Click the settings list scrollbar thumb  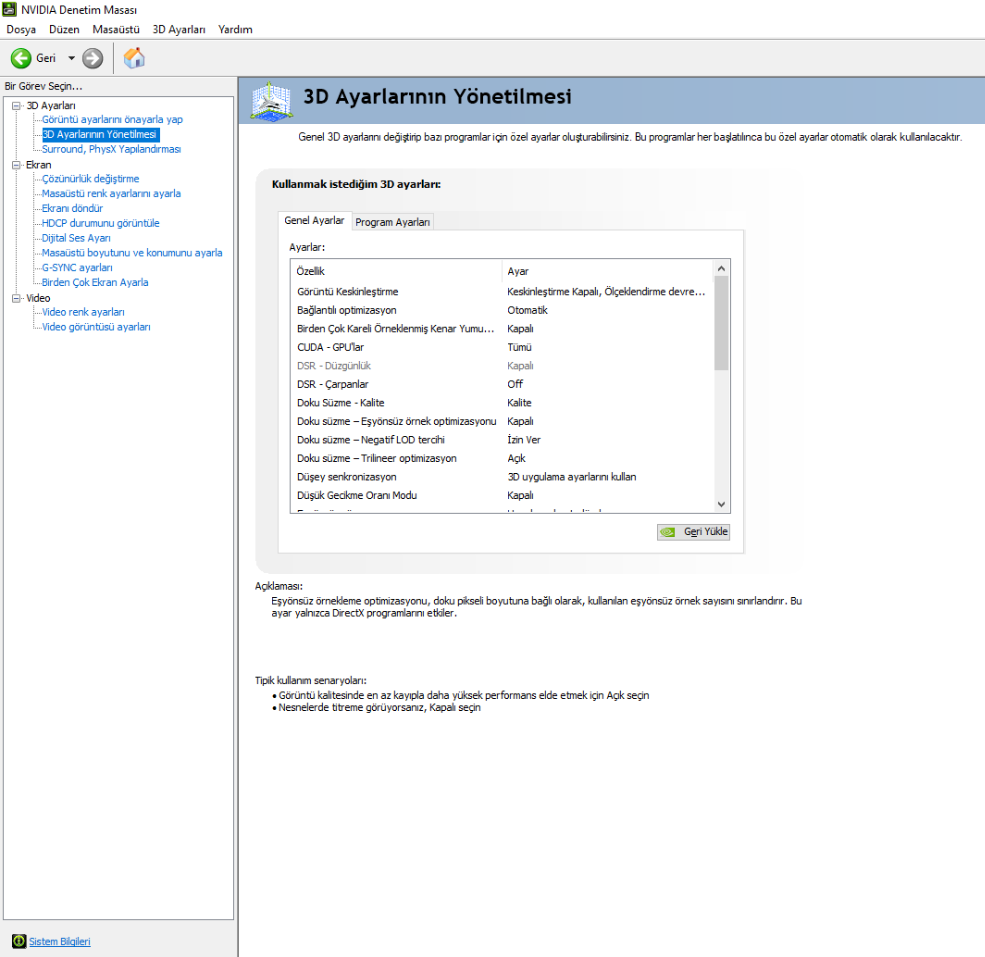(721, 323)
